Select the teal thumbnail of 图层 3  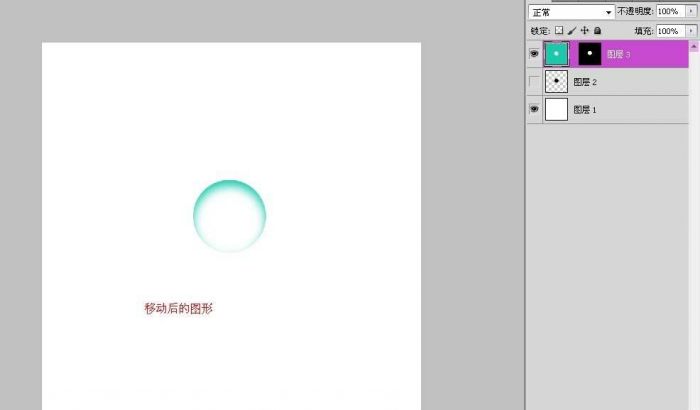(556, 54)
